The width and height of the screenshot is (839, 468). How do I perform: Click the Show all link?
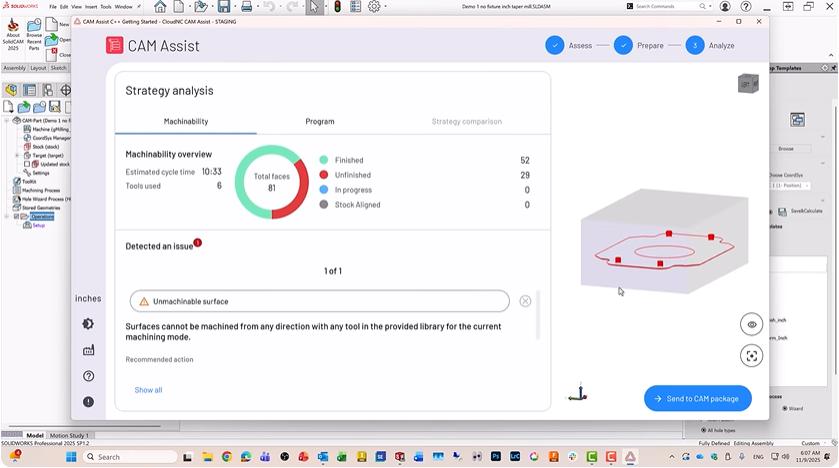tap(148, 390)
